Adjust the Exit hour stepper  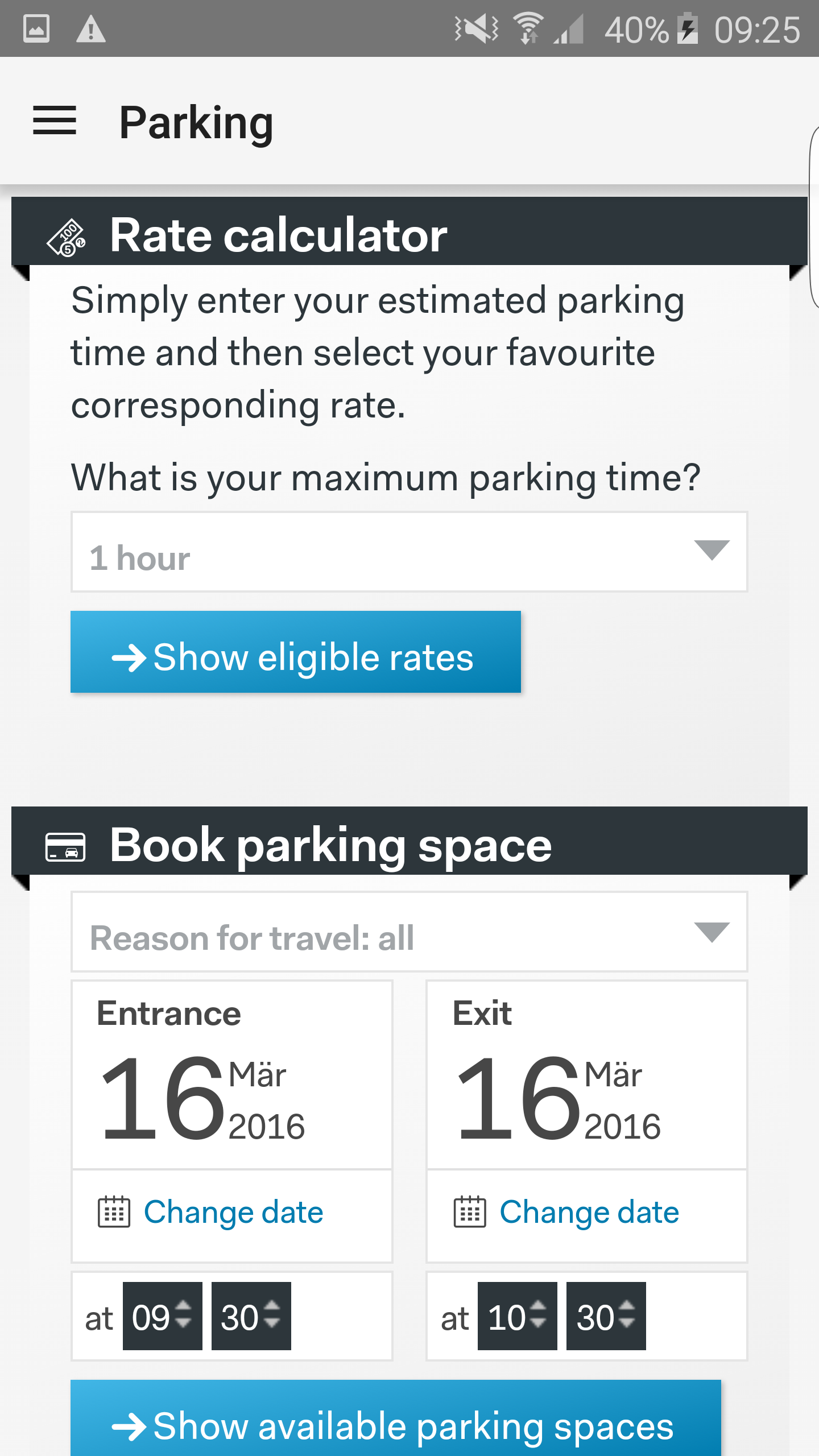point(518,1316)
